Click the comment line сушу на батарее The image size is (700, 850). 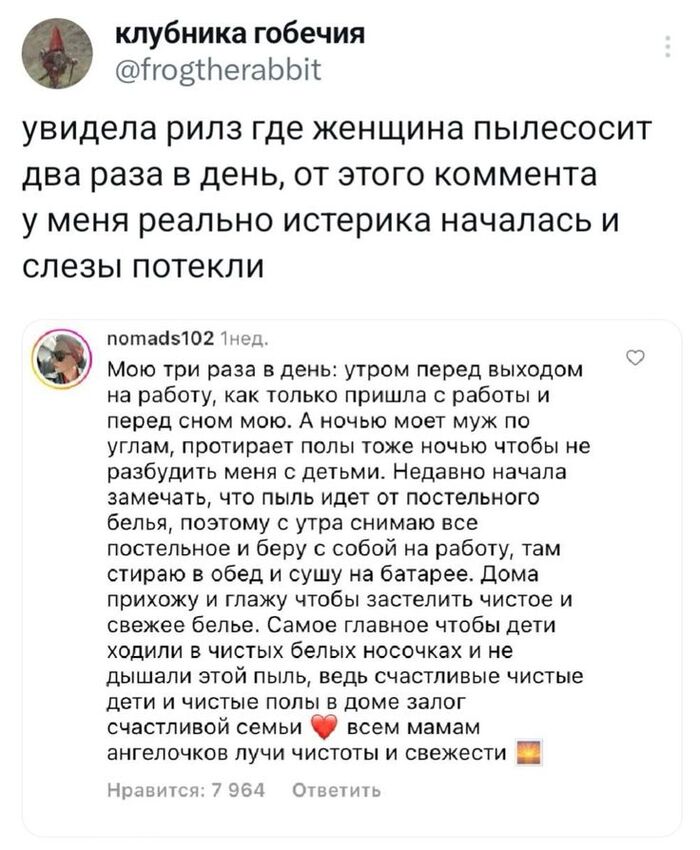[x=324, y=575]
